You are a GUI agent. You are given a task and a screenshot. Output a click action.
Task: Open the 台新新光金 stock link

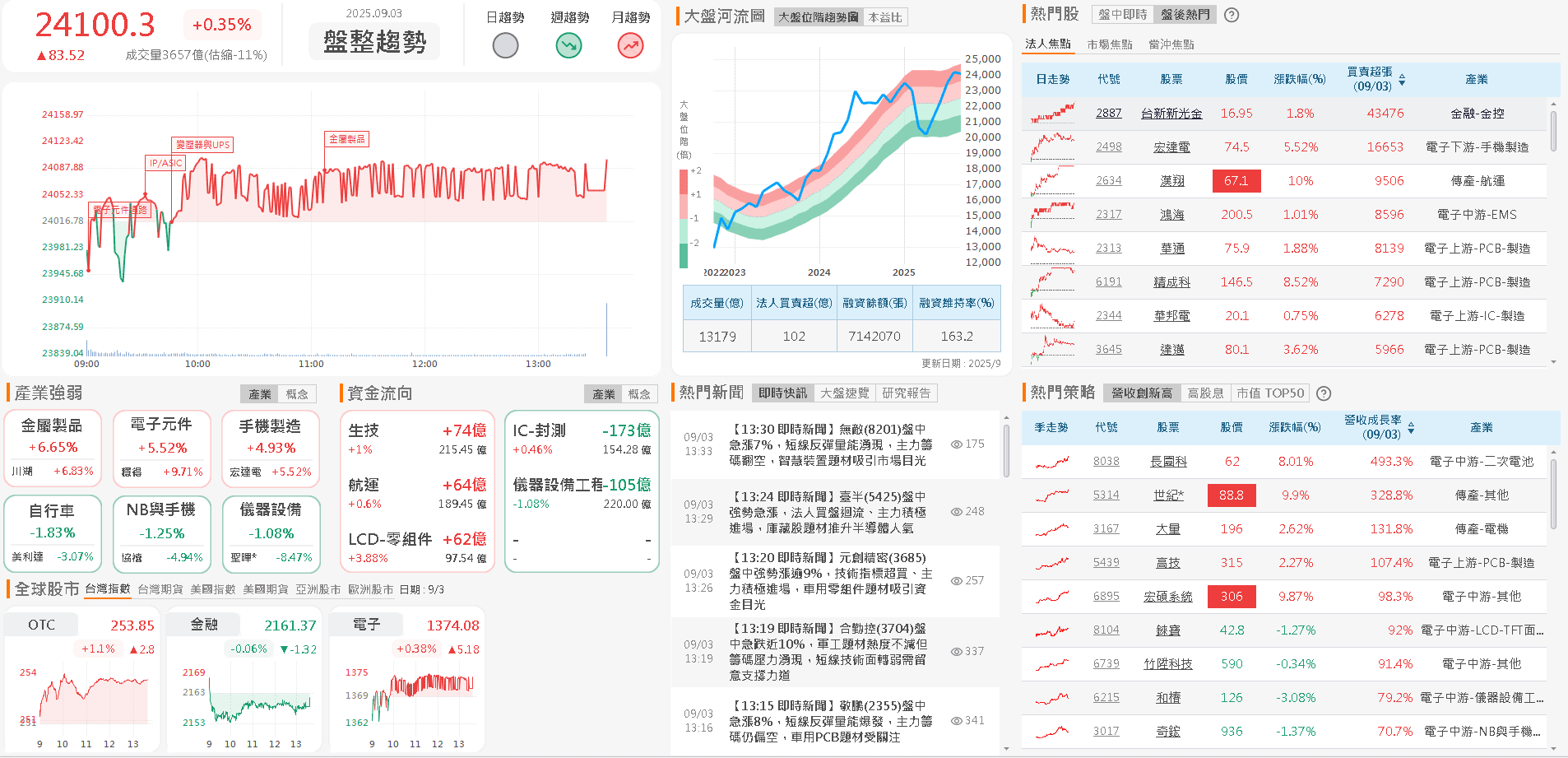click(x=1171, y=114)
